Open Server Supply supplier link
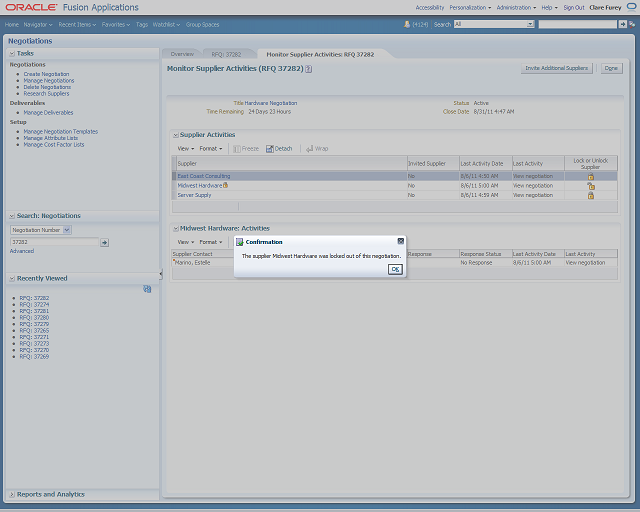This screenshot has width=640, height=512. 194,195
